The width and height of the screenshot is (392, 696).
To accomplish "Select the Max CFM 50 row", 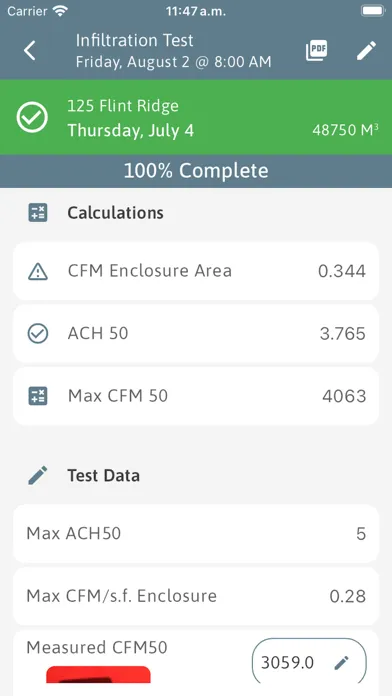I will coord(196,396).
